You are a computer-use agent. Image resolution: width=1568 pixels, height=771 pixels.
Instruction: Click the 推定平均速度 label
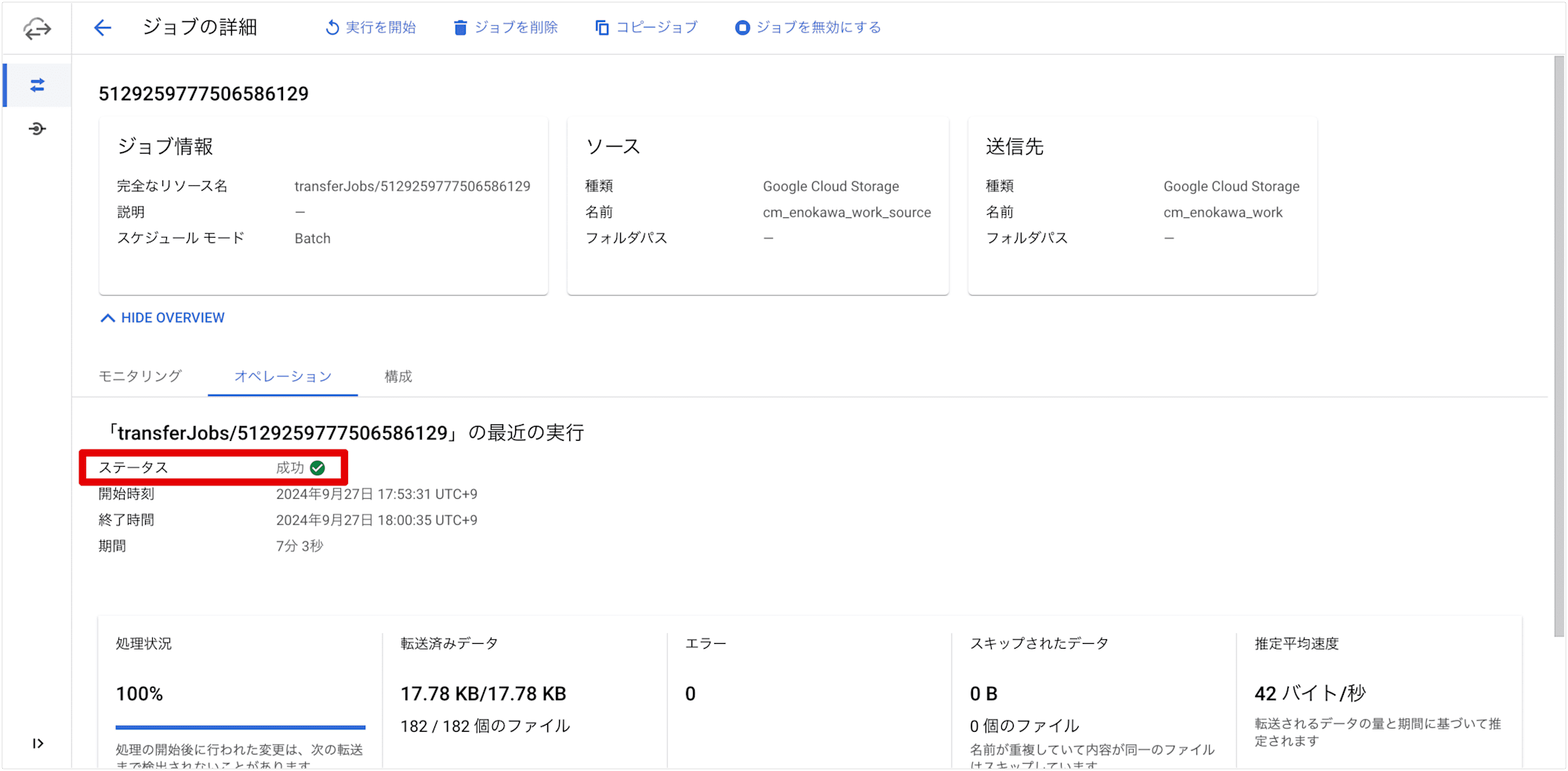click(x=1297, y=644)
